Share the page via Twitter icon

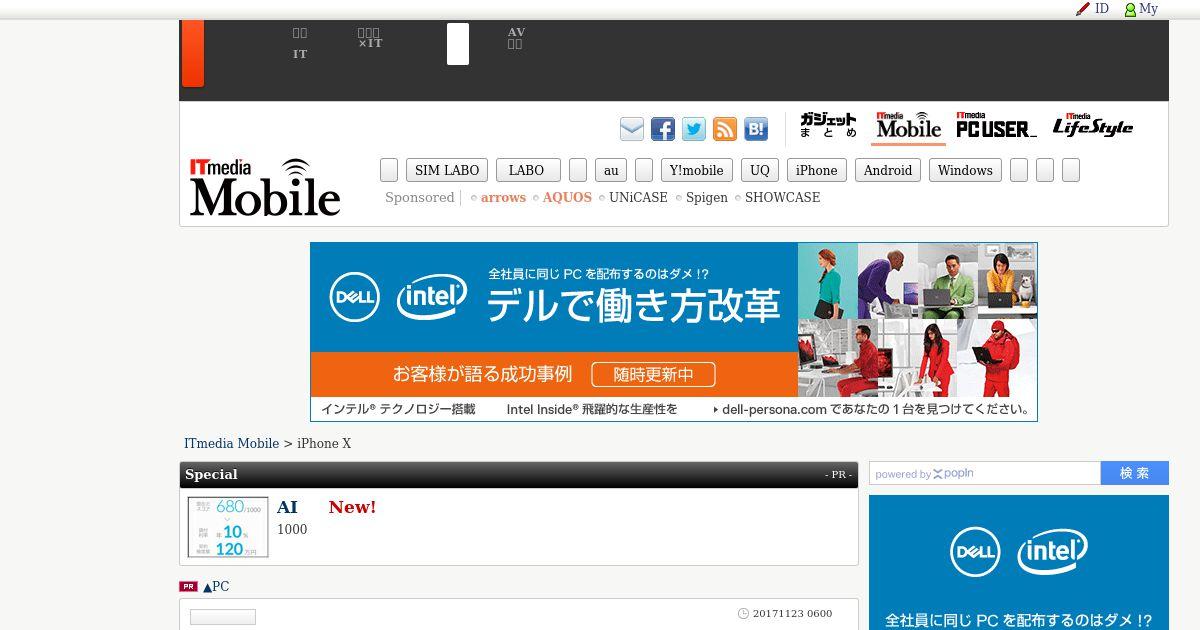694,129
